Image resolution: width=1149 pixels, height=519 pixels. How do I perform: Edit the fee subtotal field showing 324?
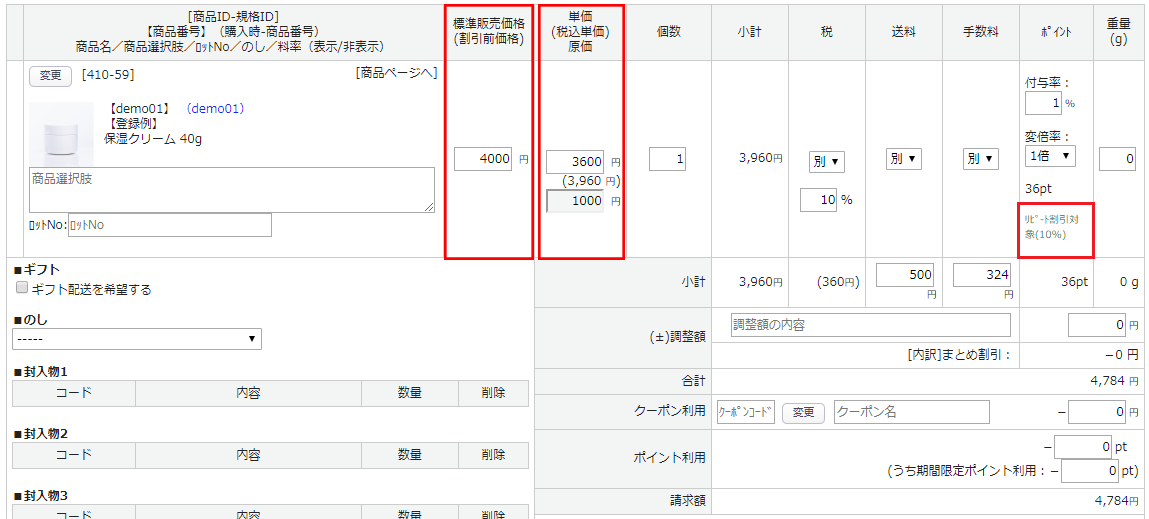(982, 275)
